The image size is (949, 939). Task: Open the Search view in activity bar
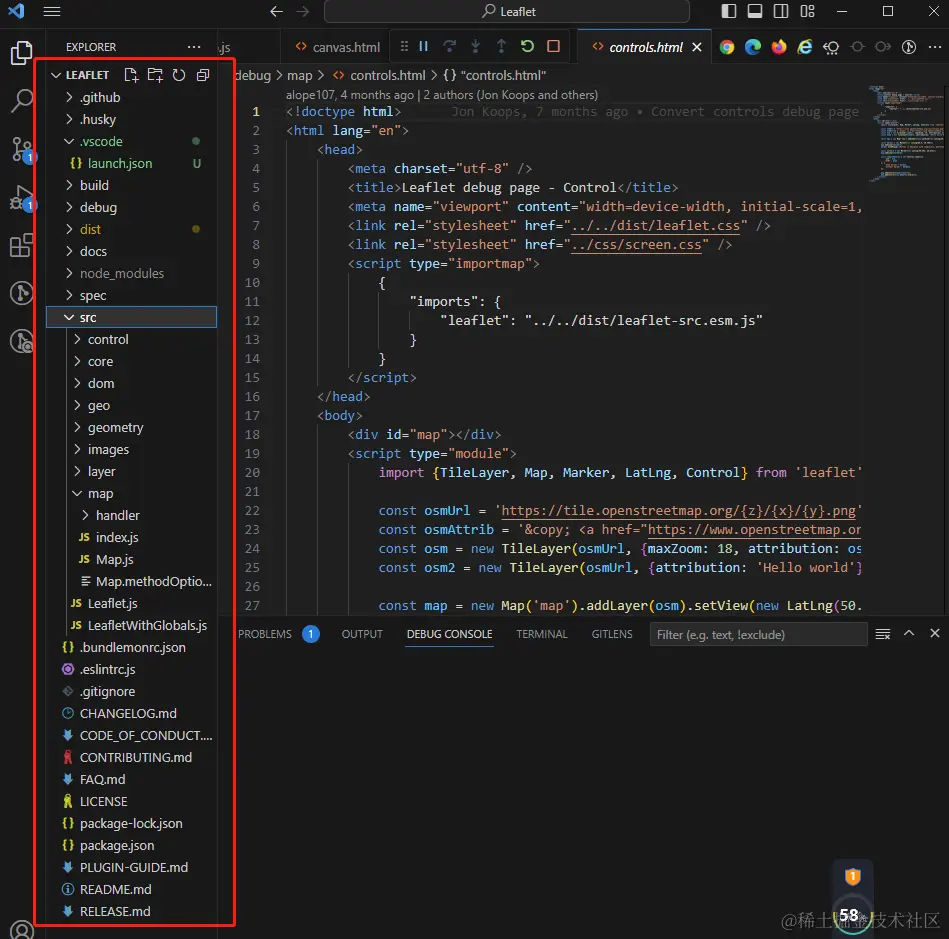pos(21,100)
